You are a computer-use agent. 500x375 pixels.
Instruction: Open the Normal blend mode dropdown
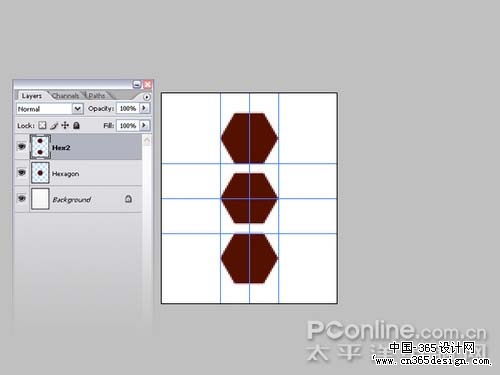tap(50, 109)
